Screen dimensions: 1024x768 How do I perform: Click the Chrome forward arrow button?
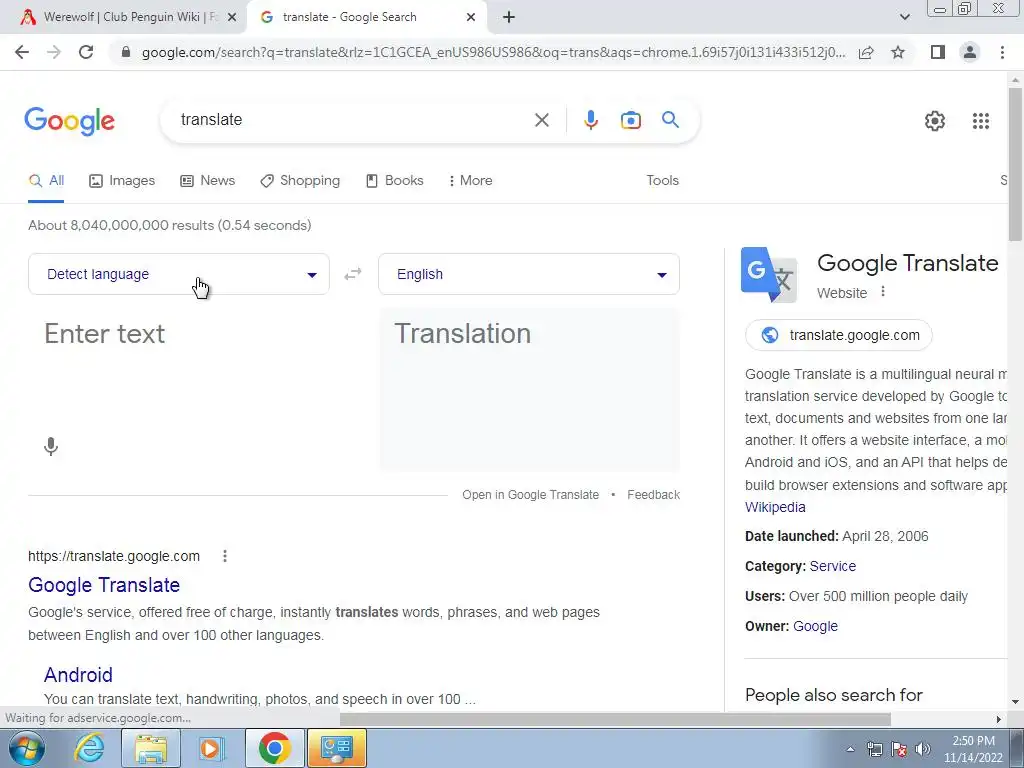point(54,52)
